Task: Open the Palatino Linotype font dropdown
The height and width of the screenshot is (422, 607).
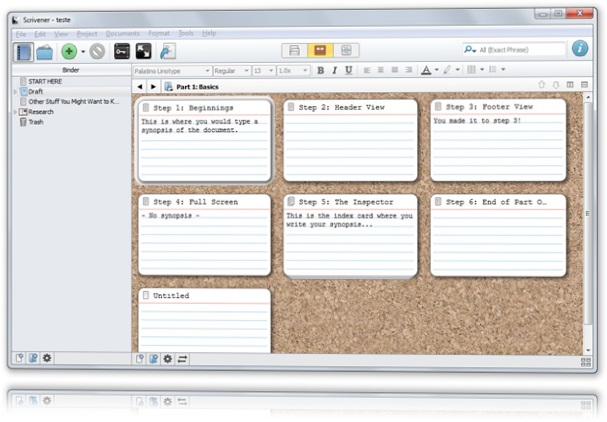Action: [172, 71]
